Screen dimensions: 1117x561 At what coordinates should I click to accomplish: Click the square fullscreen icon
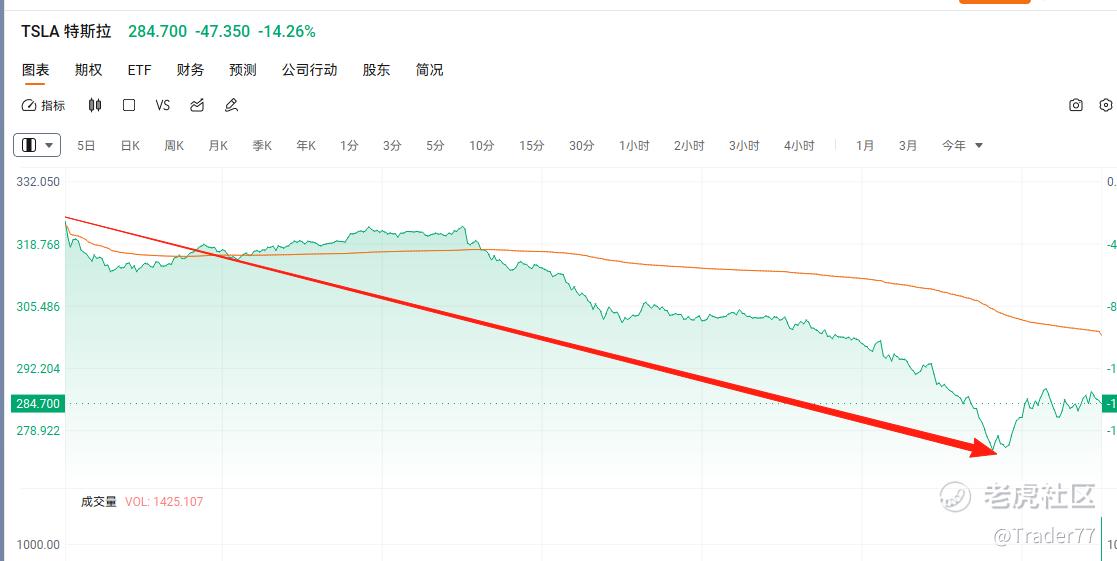click(129, 105)
